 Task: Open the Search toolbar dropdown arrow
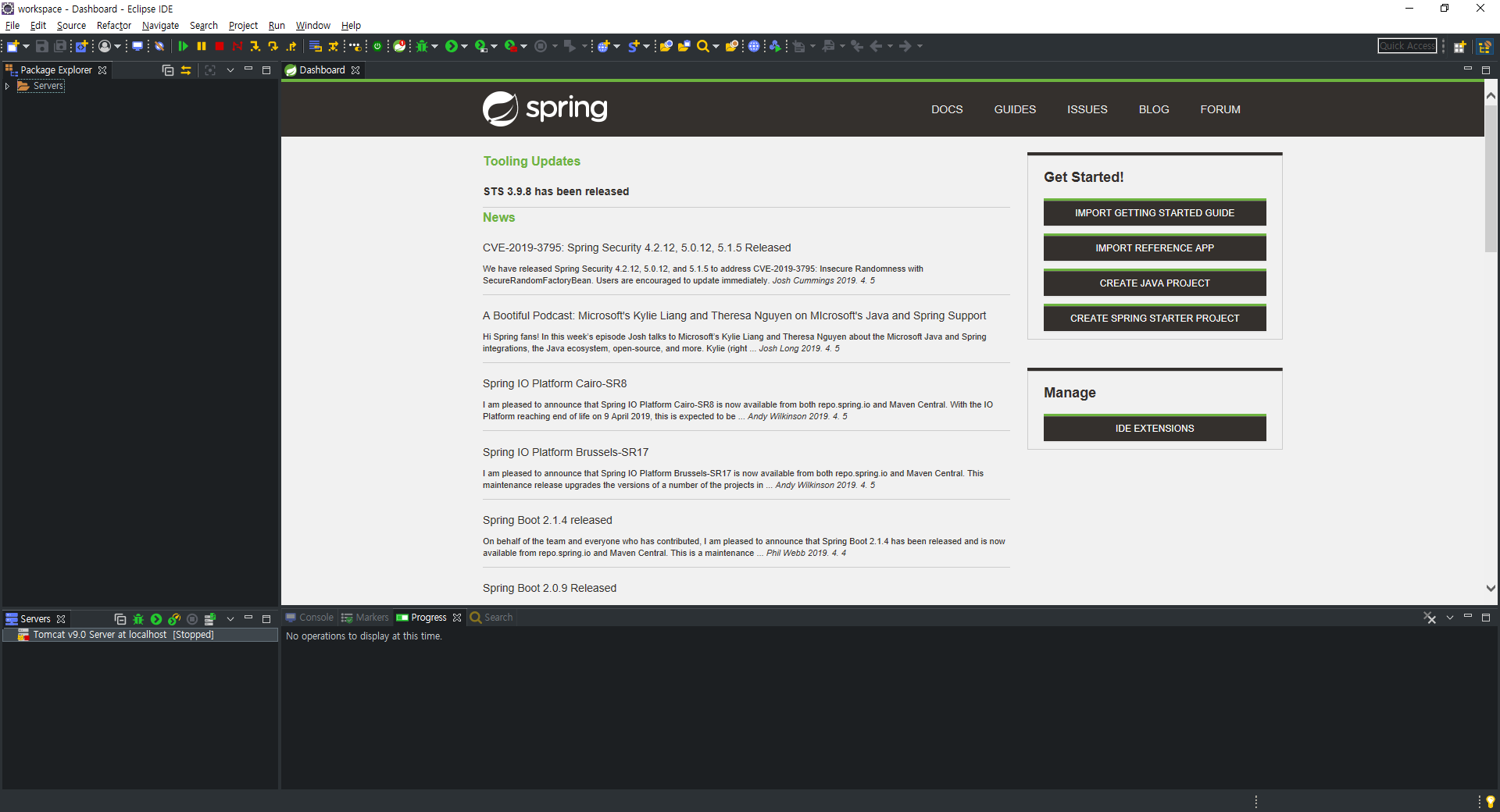coord(716,46)
